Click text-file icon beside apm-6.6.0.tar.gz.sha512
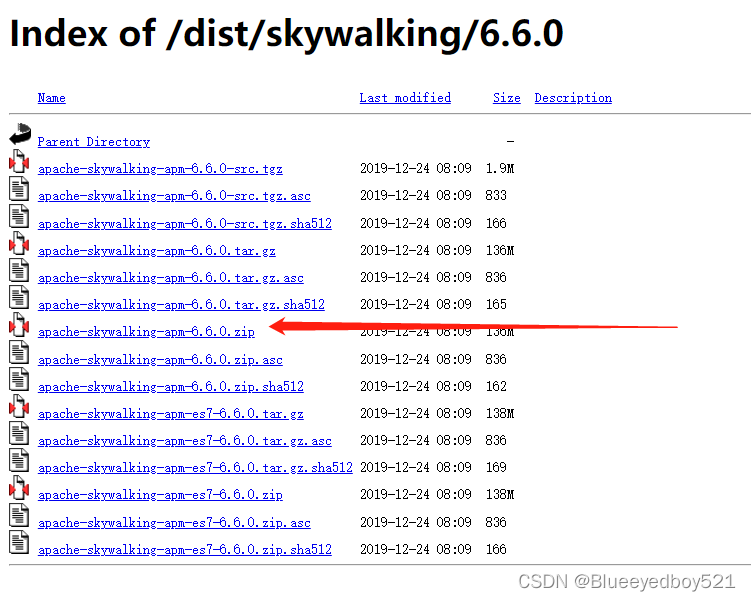Image resolution: width=751 pixels, height=601 pixels. pos(19,297)
